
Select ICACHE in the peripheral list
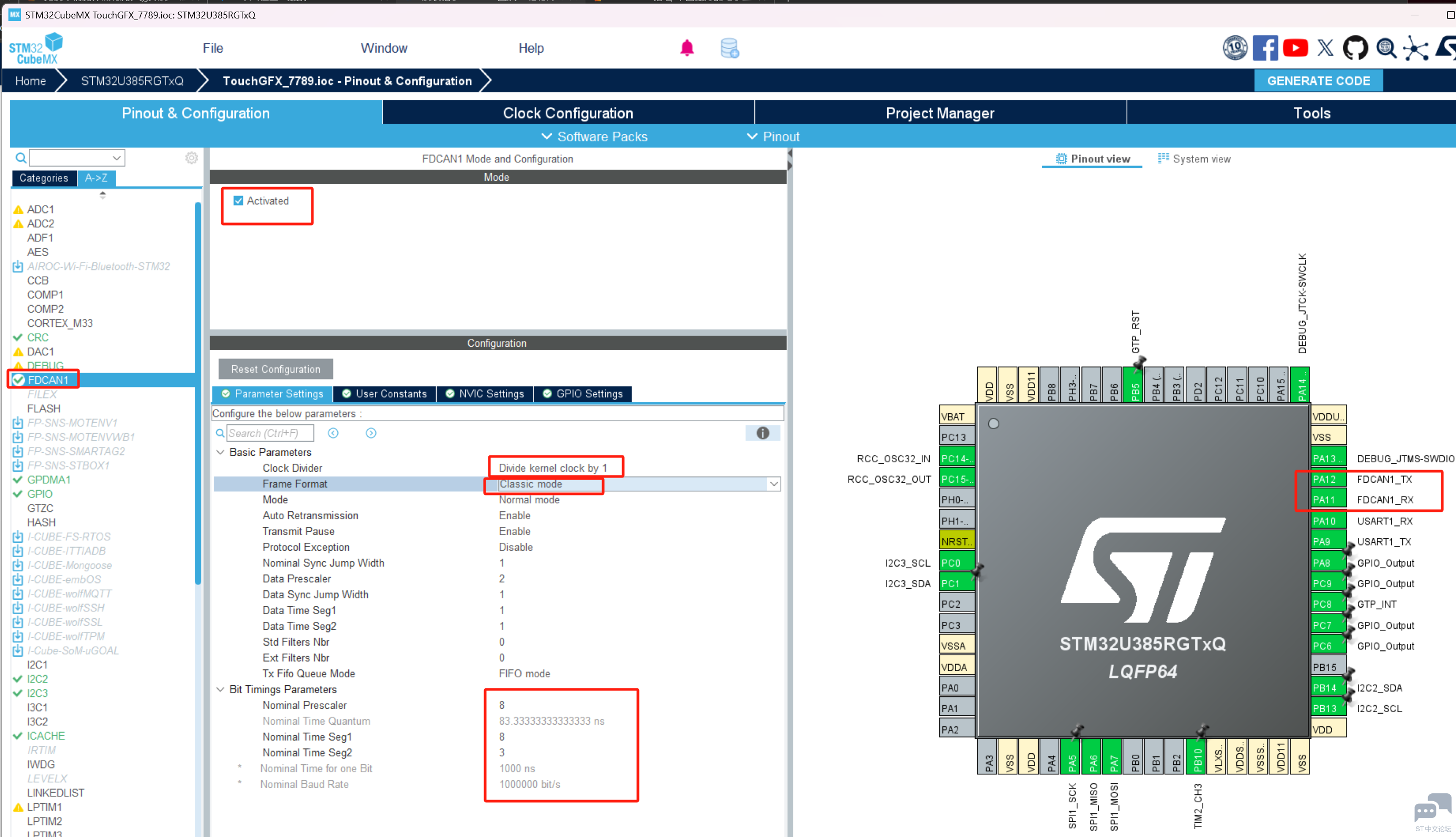(x=46, y=736)
